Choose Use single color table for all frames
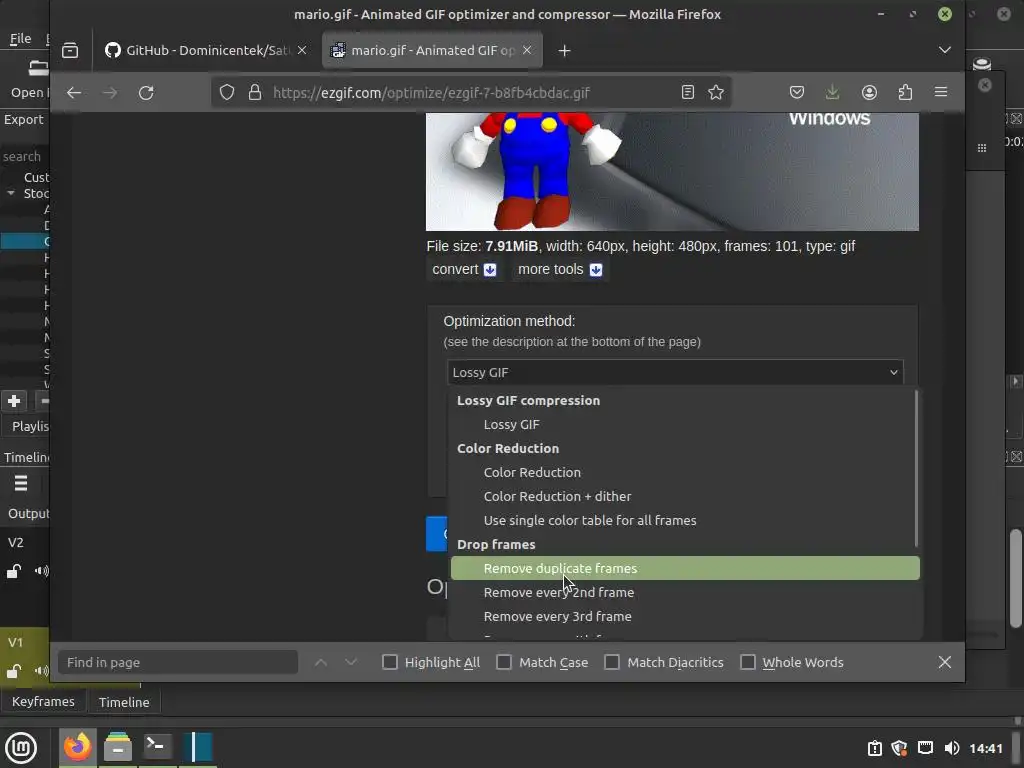Viewport: 1024px width, 768px height. [x=685, y=520]
